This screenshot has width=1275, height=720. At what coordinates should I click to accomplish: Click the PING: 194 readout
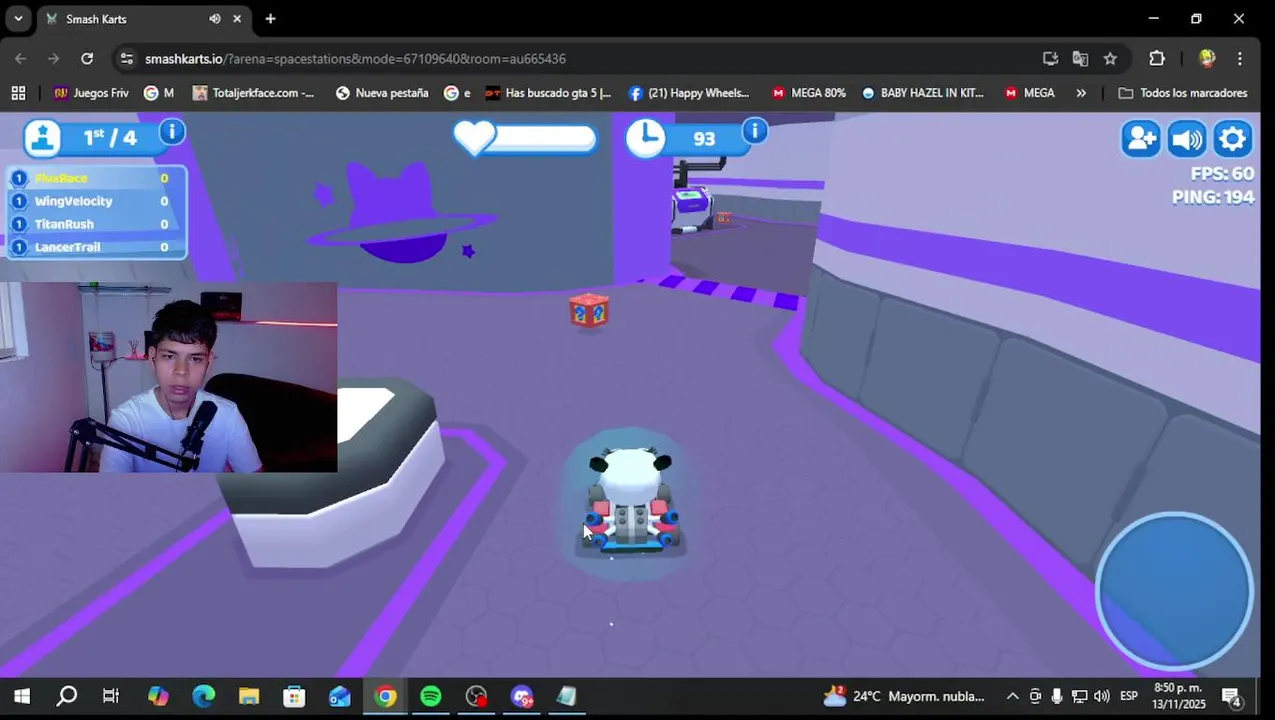coord(1213,198)
